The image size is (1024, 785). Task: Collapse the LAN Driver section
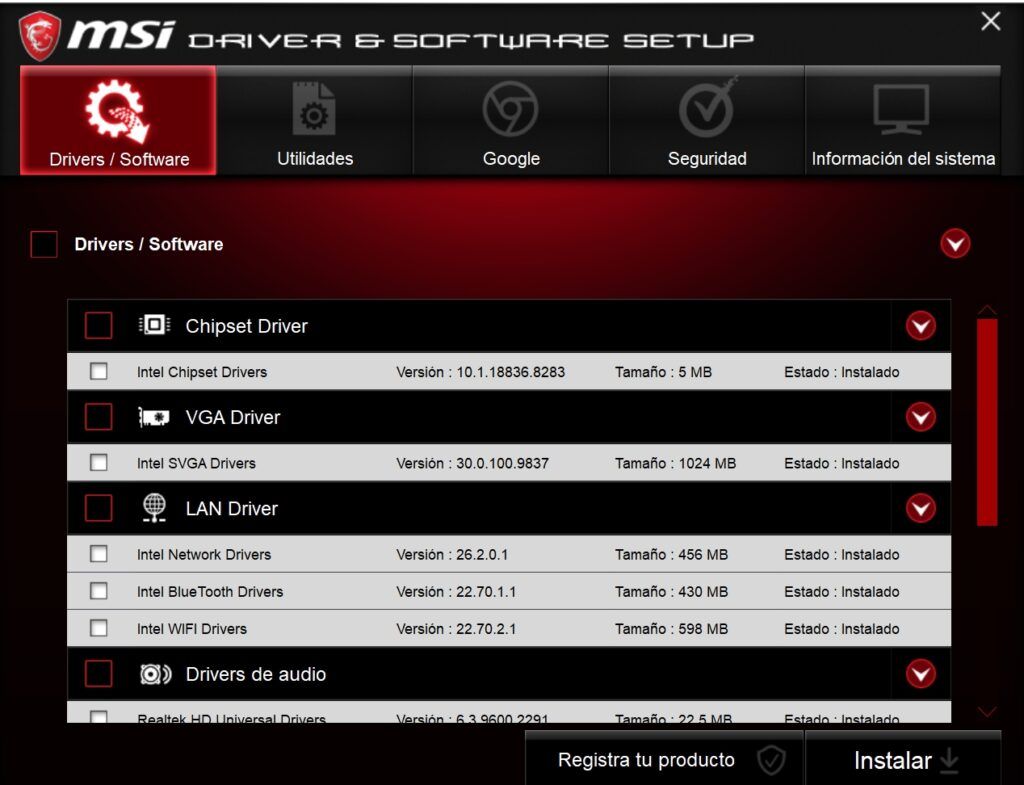pyautogui.click(x=921, y=508)
